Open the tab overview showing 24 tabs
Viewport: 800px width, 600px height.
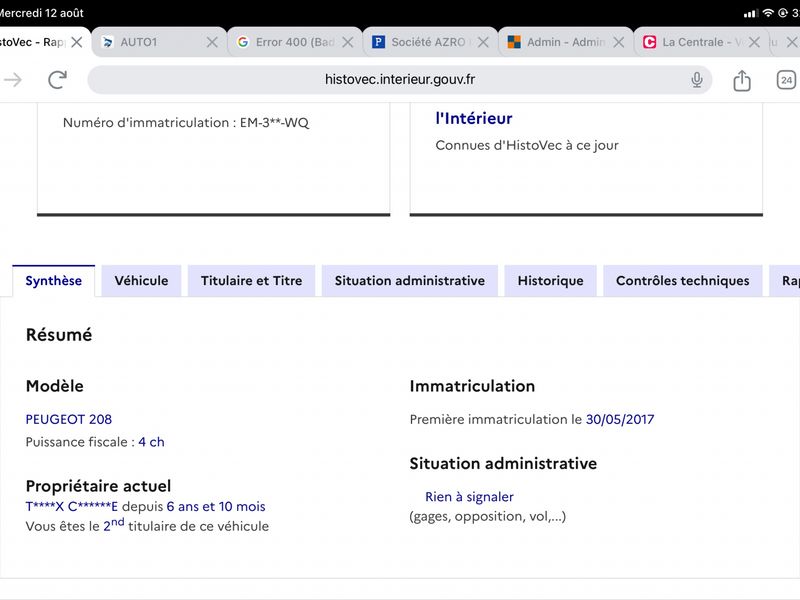(786, 80)
